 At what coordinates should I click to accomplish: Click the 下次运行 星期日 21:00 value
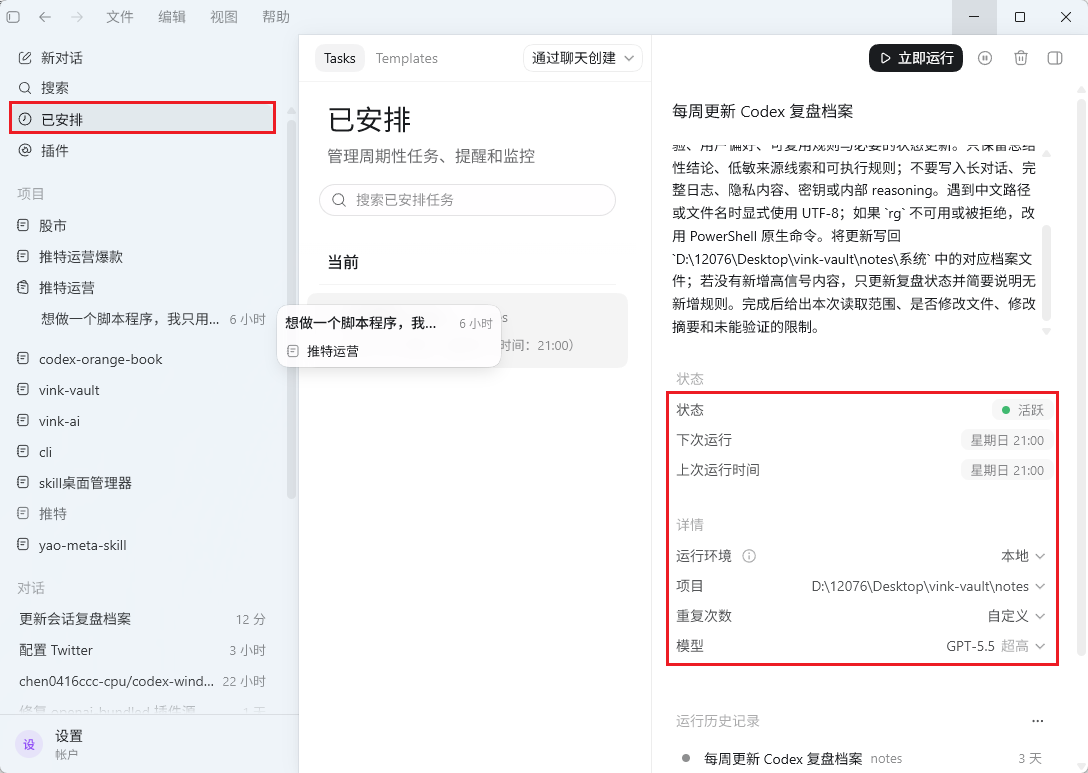coord(1006,440)
